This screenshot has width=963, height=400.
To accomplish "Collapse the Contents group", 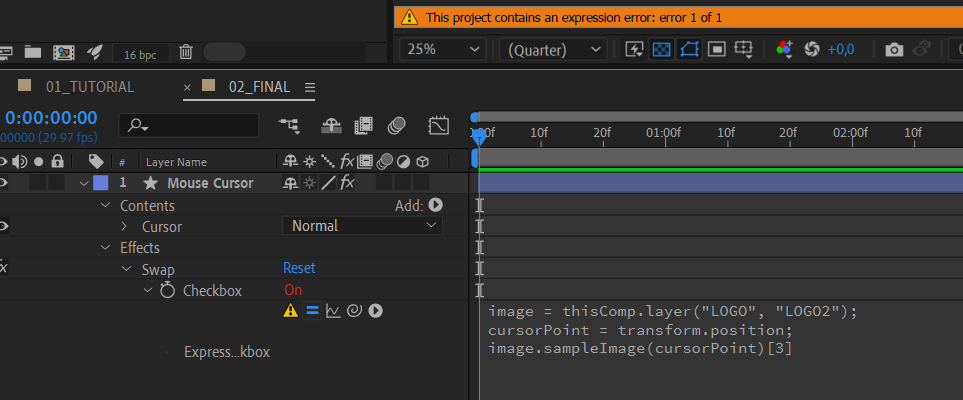I will [x=105, y=205].
